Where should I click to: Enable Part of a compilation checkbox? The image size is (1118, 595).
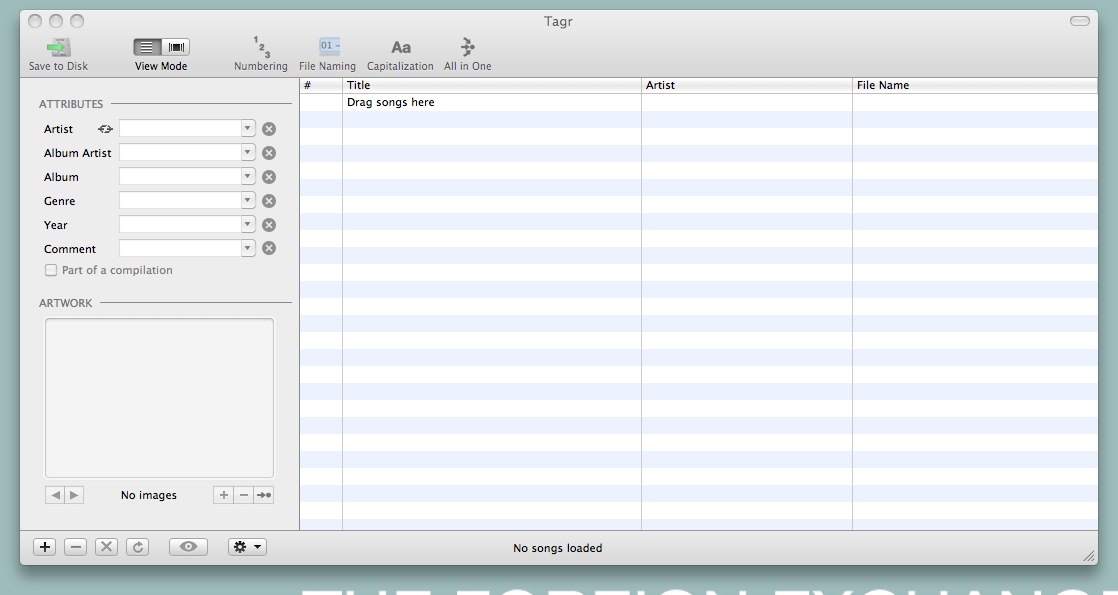coord(51,270)
